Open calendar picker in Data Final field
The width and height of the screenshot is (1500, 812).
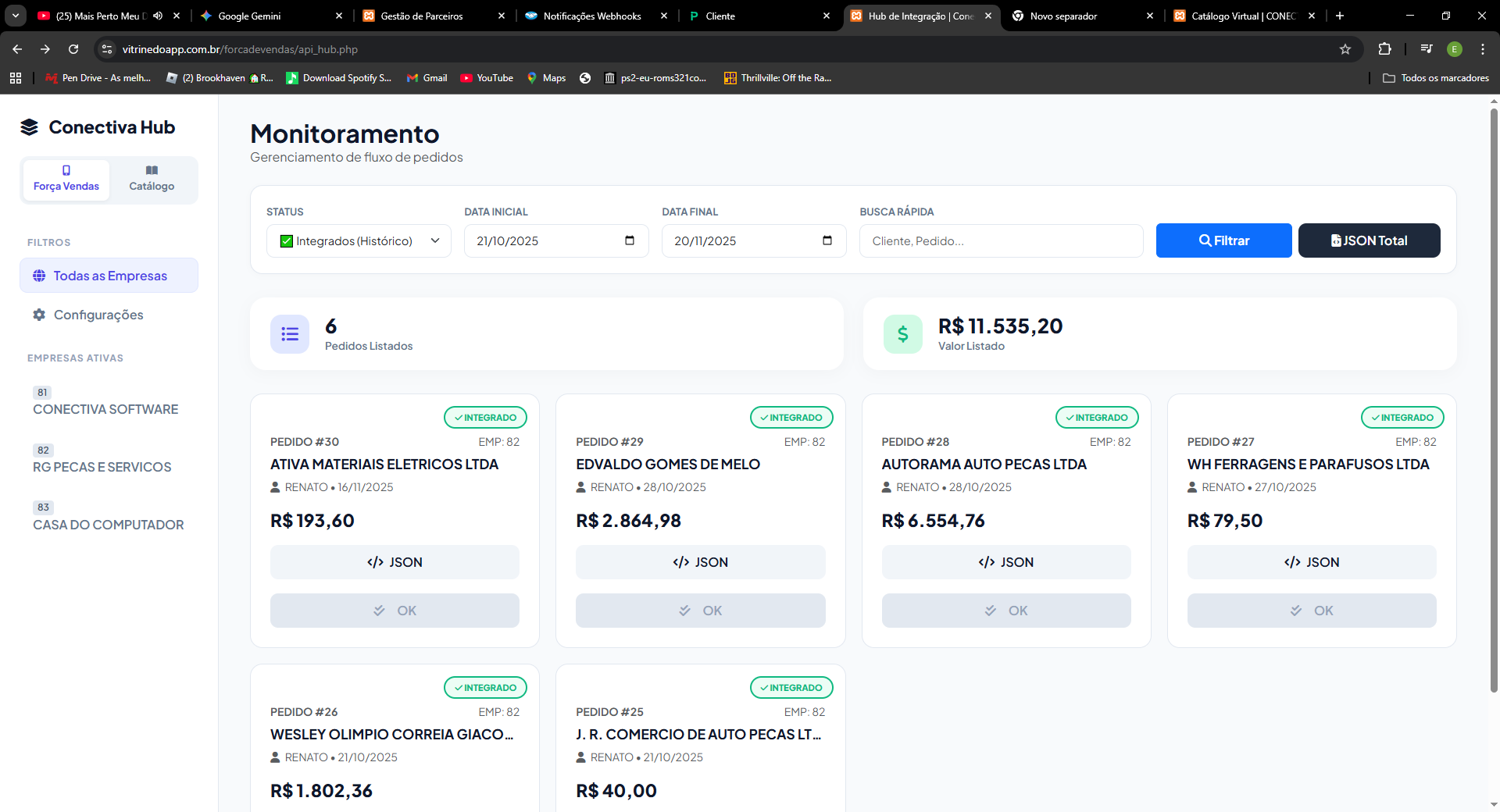click(827, 240)
